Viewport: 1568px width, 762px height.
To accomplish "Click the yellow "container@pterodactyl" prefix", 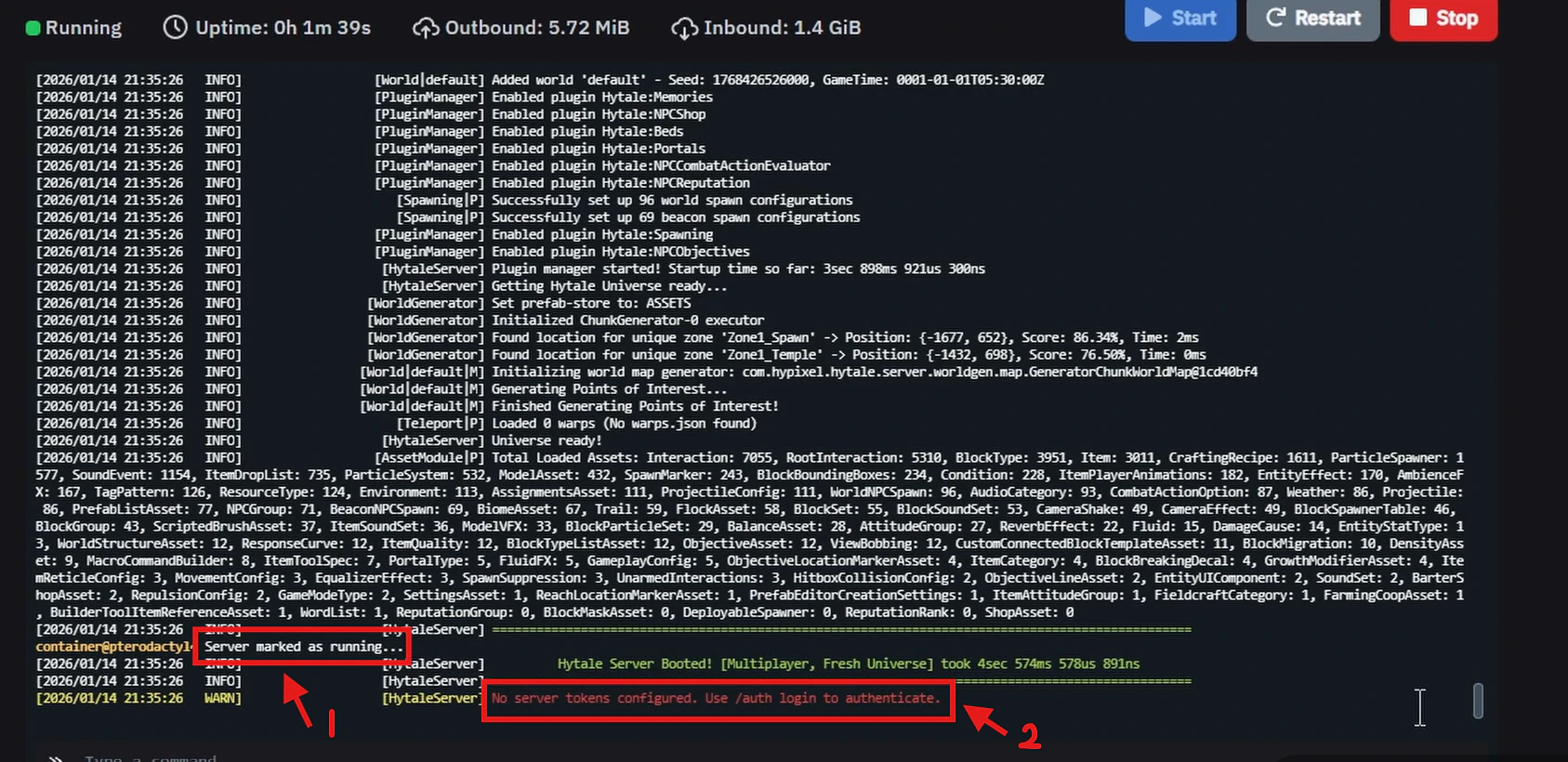I will 116,647.
